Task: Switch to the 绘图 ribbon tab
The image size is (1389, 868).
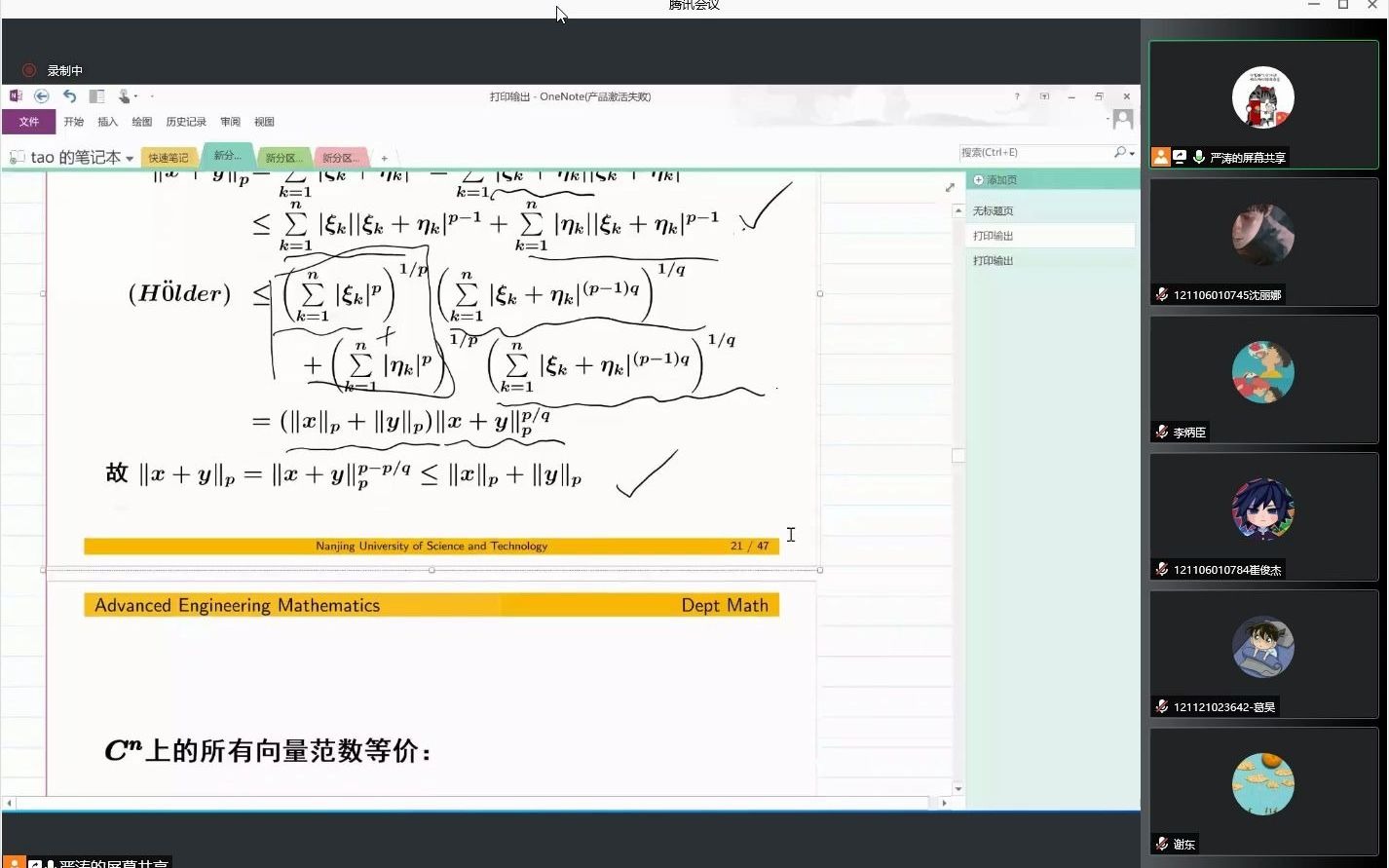Action: 141,121
